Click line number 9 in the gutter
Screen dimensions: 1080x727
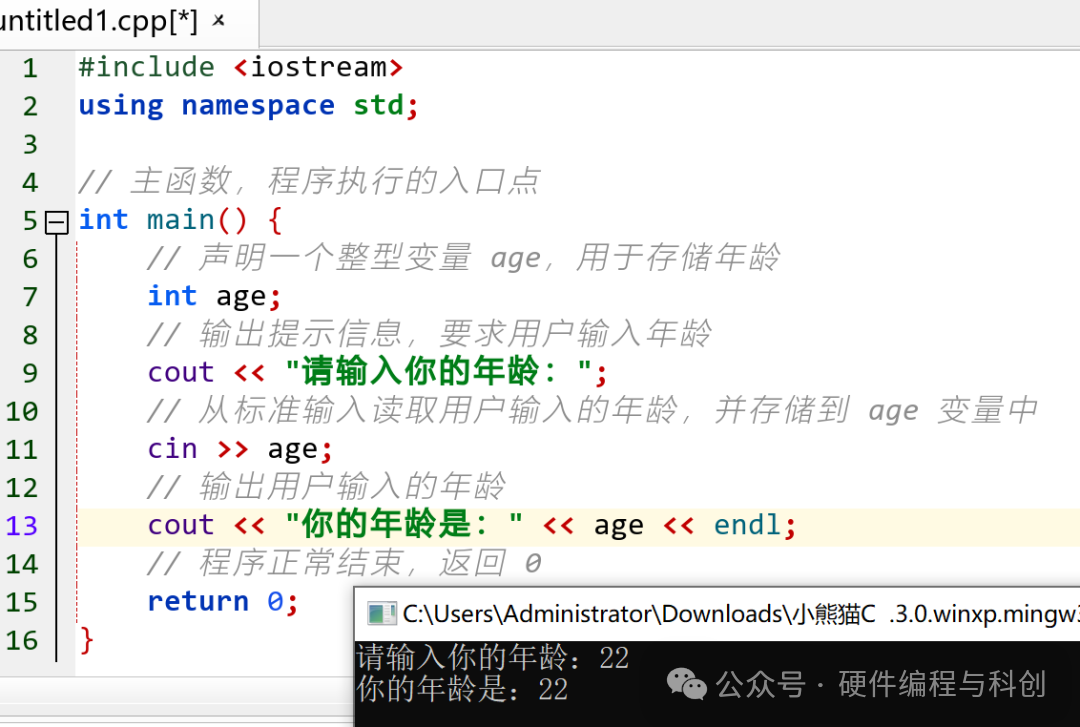click(30, 373)
